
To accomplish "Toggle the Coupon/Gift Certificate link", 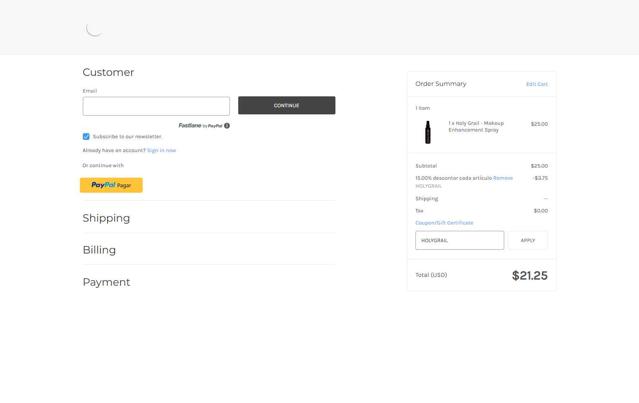I will pyautogui.click(x=444, y=223).
